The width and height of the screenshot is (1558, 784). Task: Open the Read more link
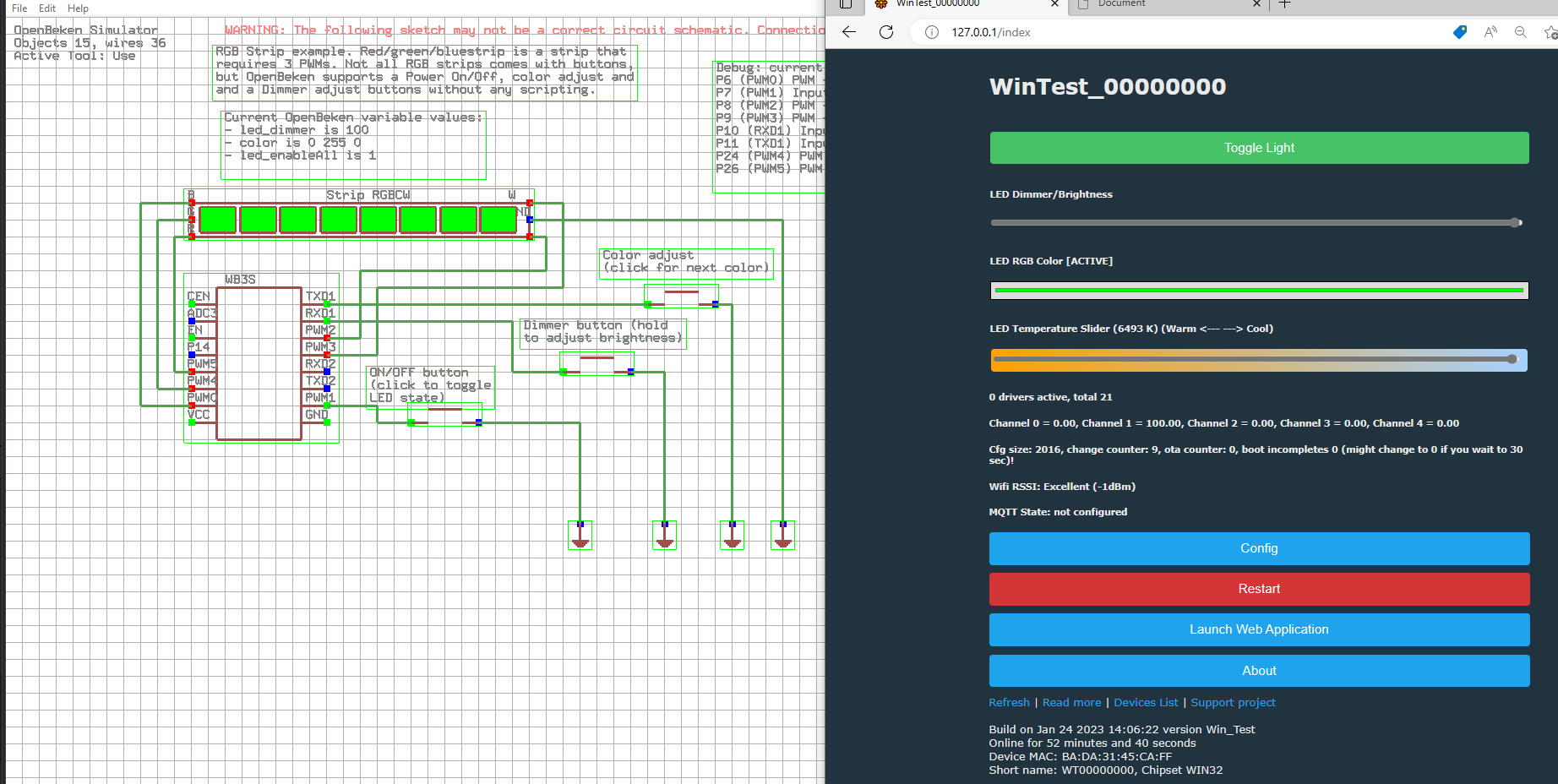coord(1071,702)
